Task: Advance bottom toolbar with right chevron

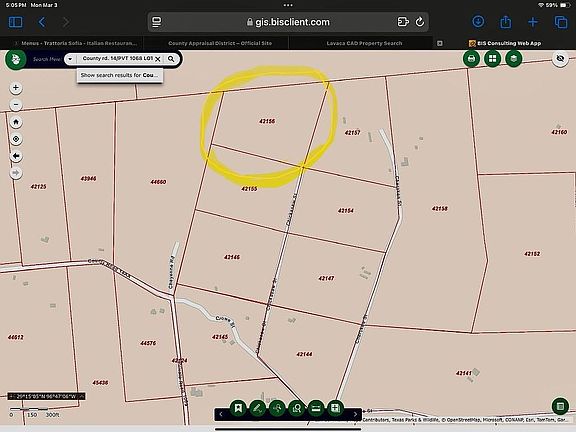Action: point(355,414)
